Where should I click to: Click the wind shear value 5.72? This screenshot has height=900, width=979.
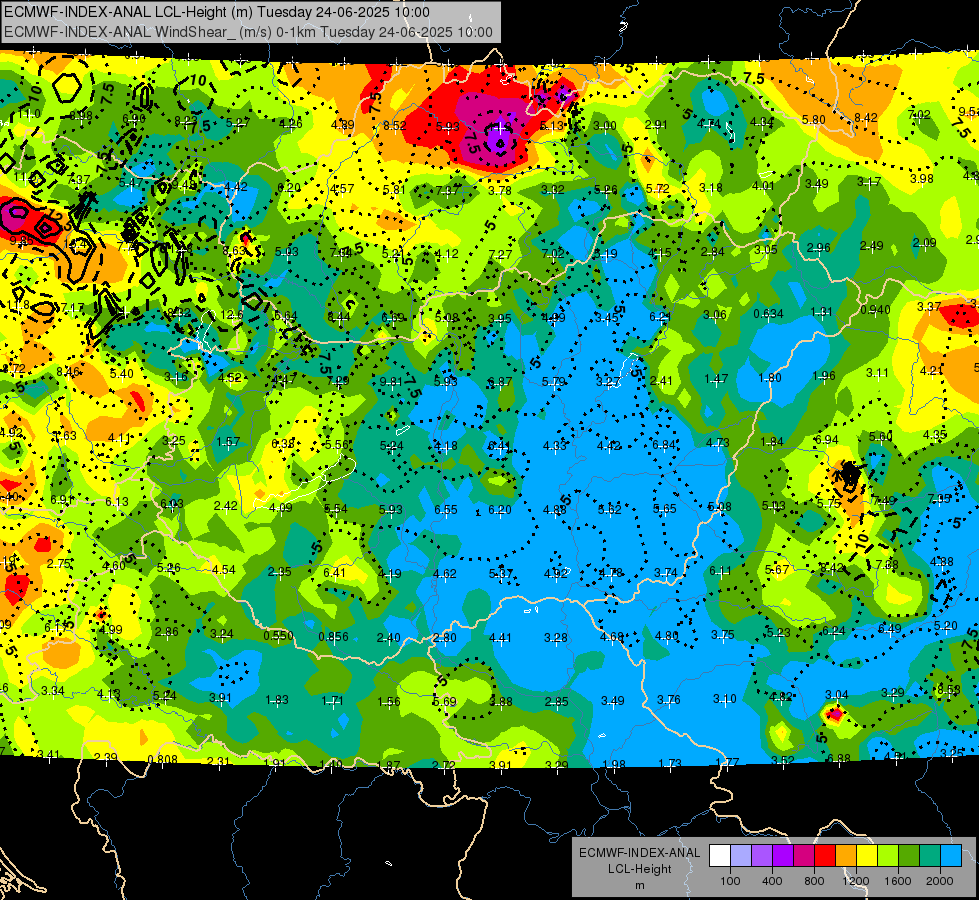tap(657, 189)
